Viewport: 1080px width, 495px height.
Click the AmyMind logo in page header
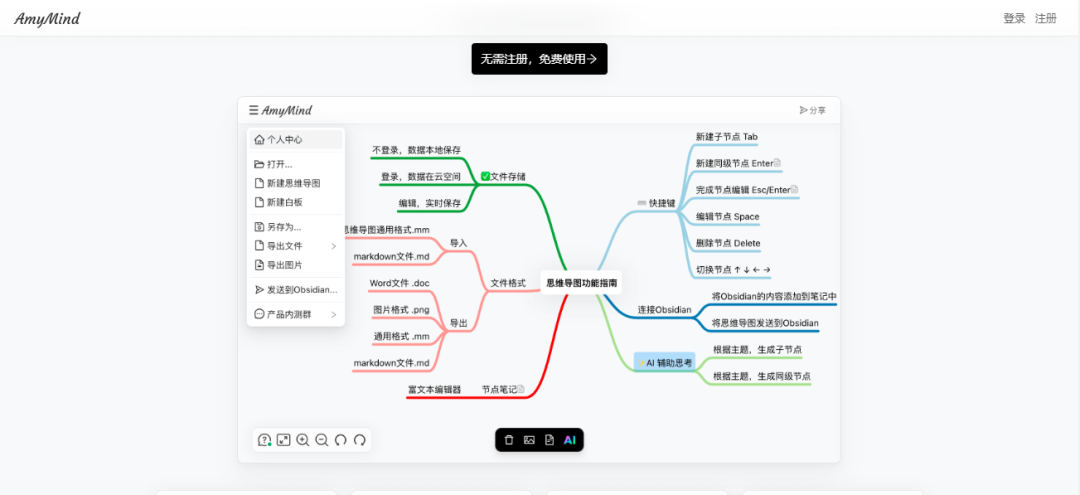[x=47, y=19]
